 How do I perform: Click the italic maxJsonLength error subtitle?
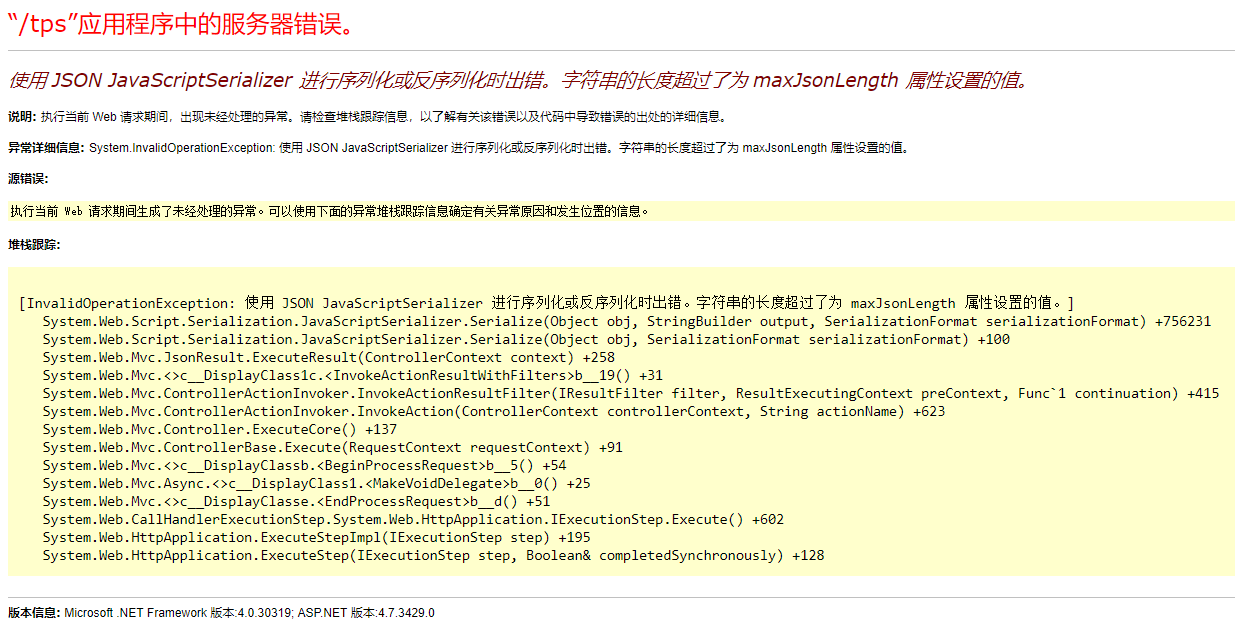point(518,81)
